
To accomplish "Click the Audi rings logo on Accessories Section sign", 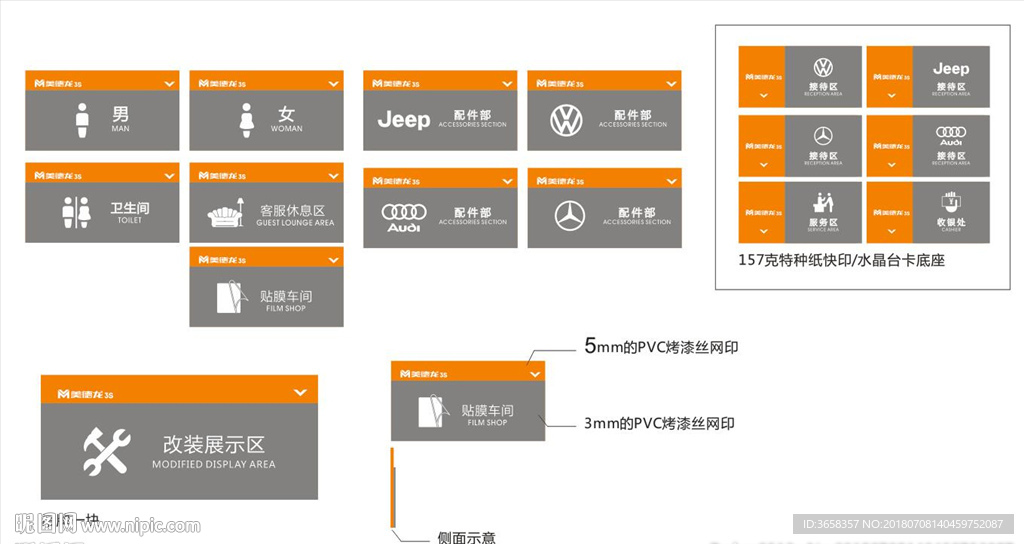I will (x=404, y=216).
